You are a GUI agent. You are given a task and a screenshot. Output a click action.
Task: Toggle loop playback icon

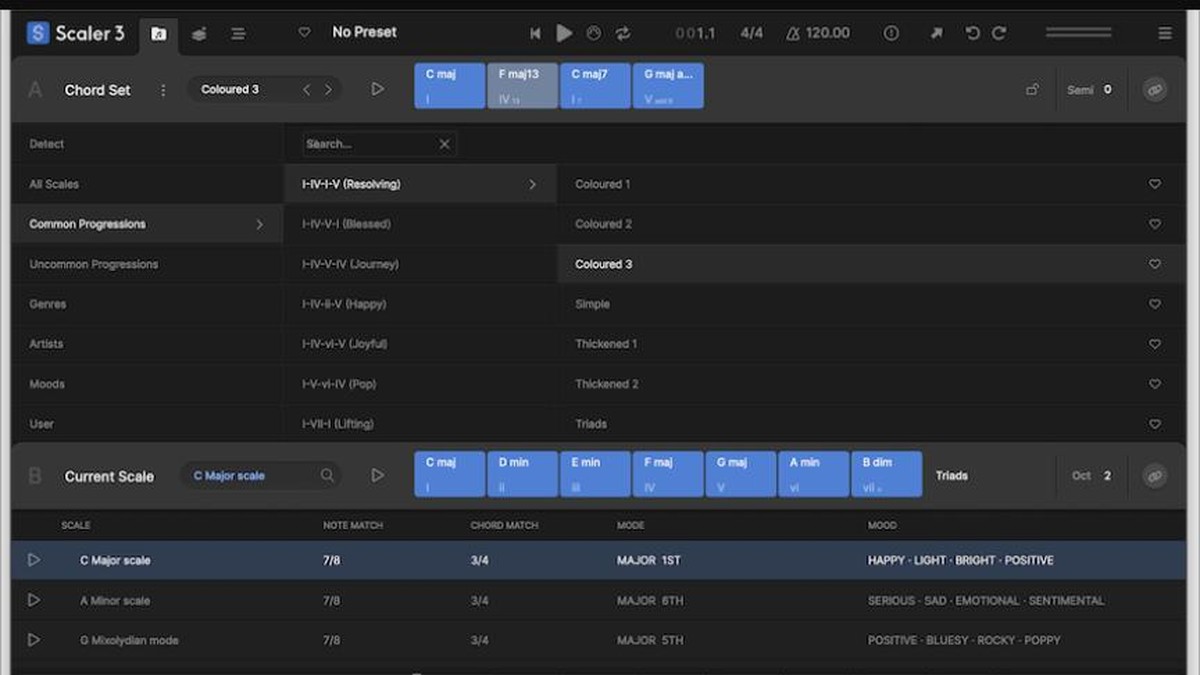623,33
